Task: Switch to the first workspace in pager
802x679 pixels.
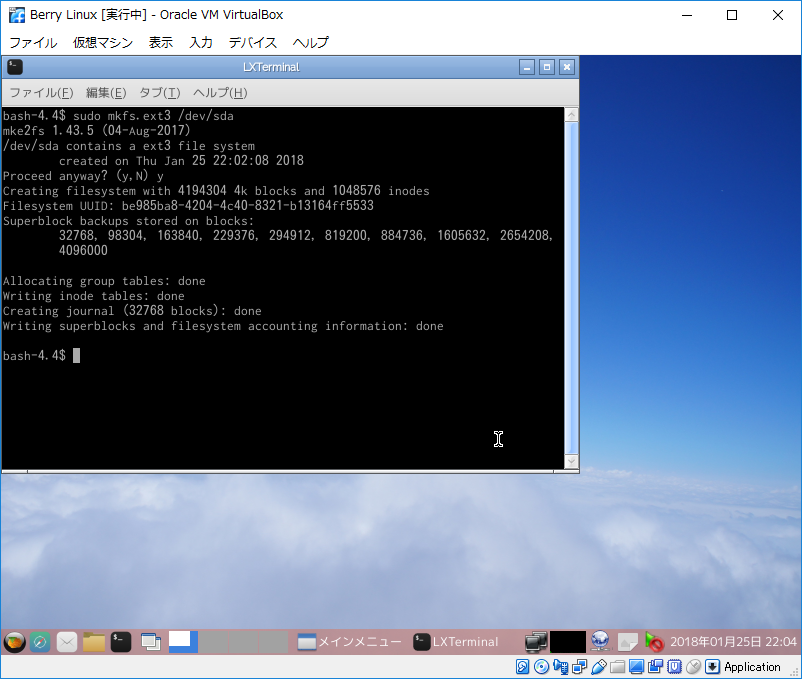Action: (183, 642)
